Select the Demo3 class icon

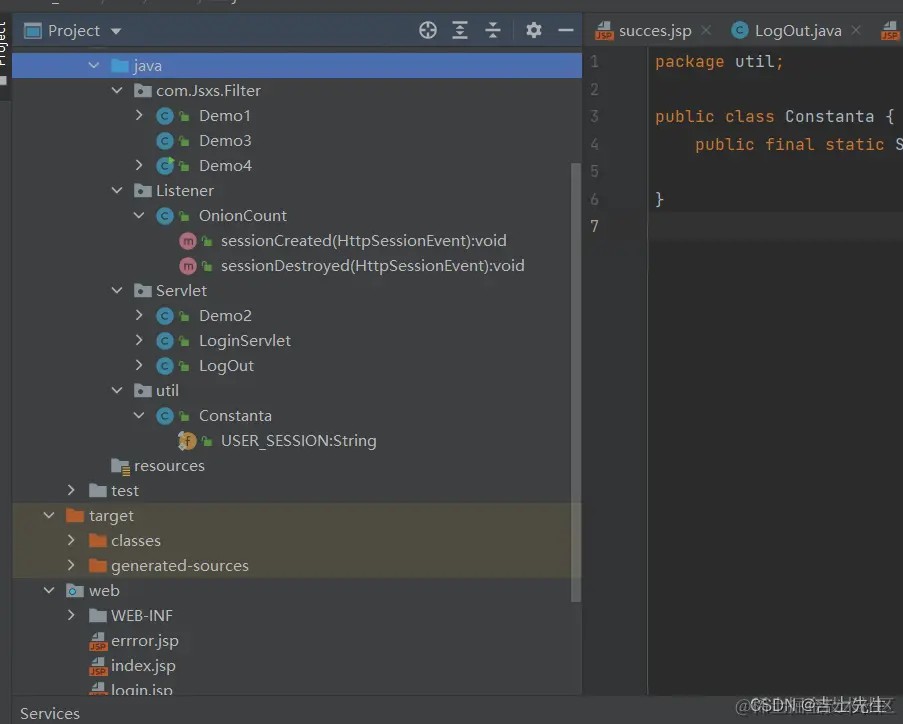point(165,141)
